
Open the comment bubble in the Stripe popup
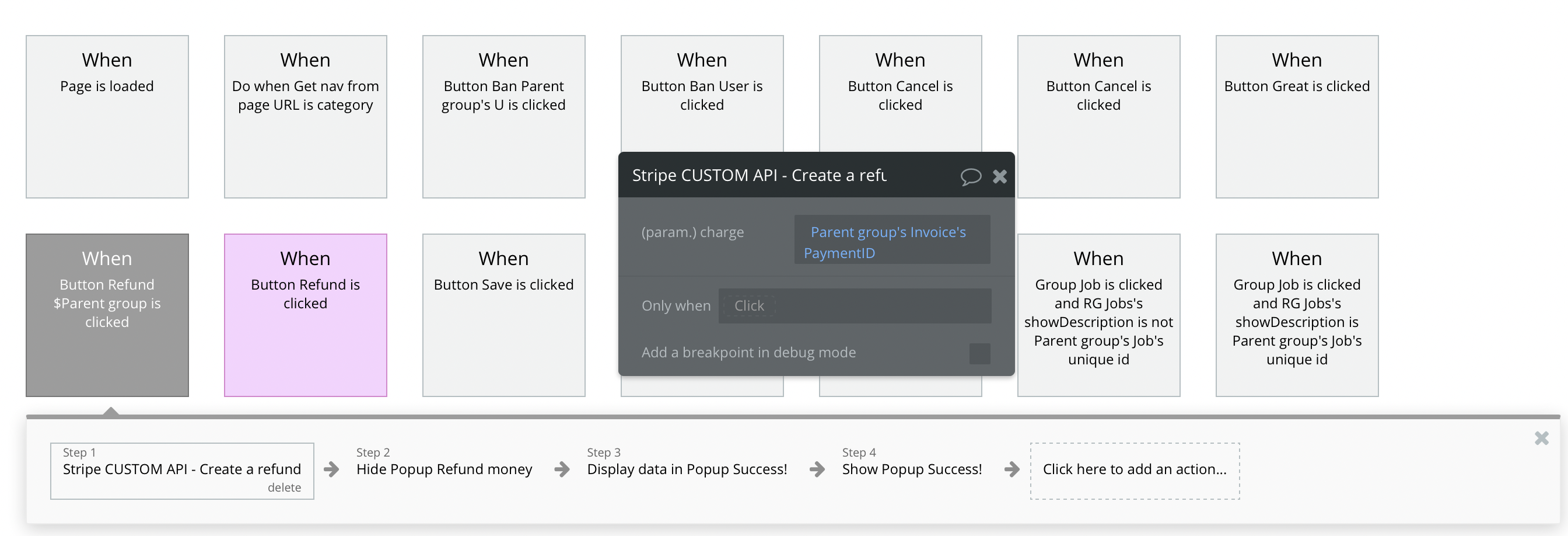pyautogui.click(x=970, y=177)
